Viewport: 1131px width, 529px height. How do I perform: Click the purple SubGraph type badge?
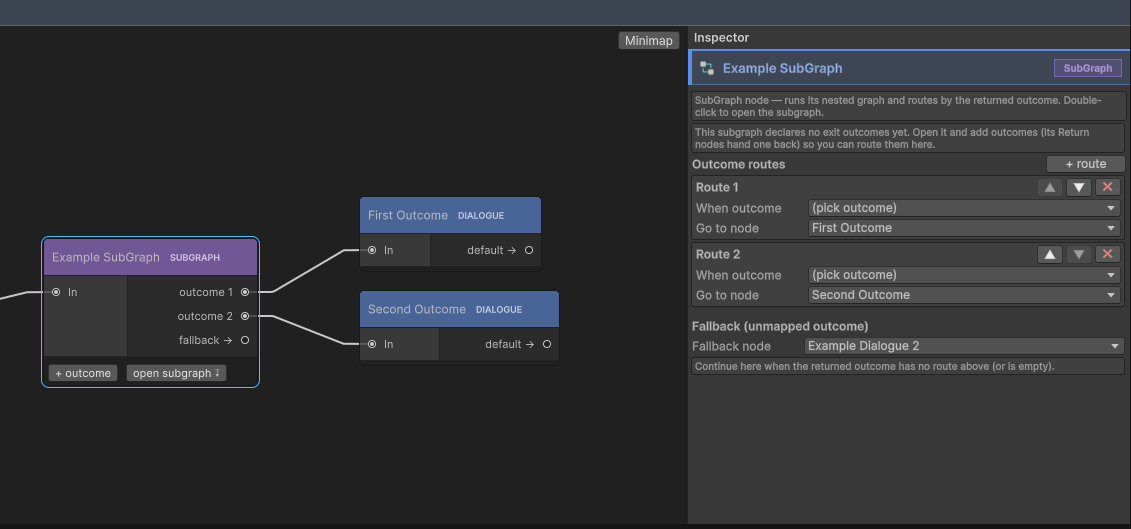pos(1088,69)
